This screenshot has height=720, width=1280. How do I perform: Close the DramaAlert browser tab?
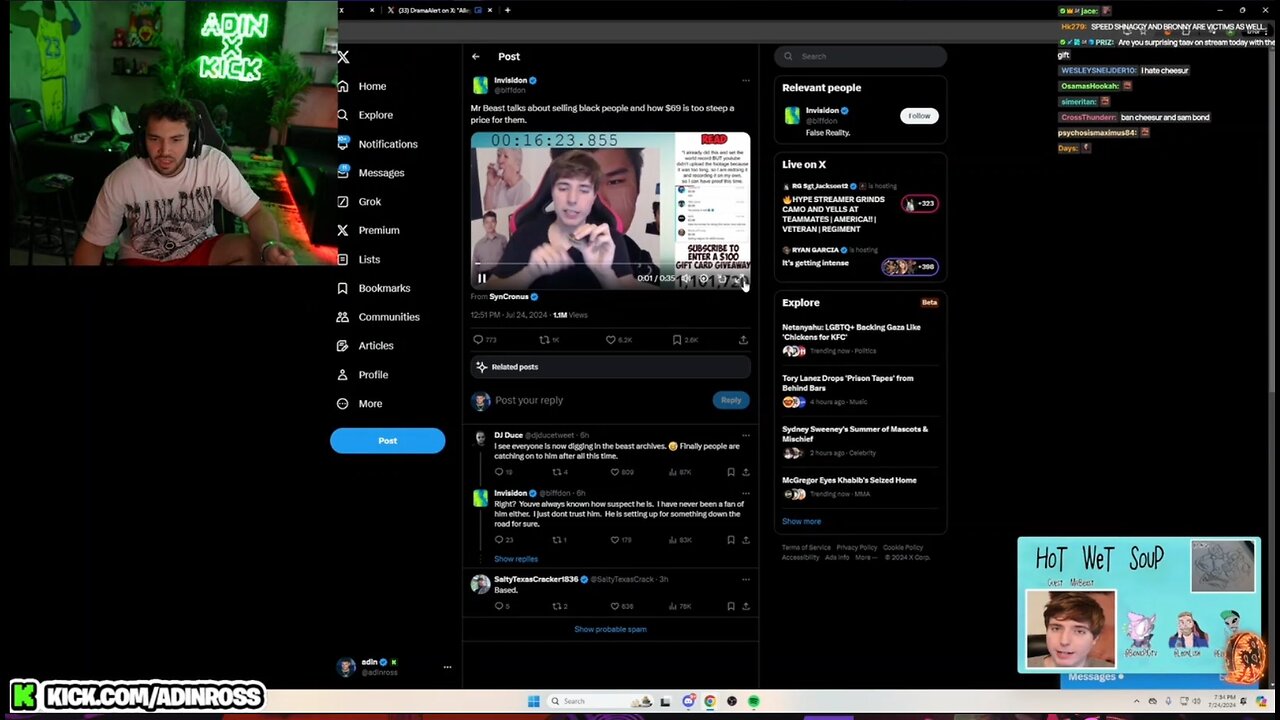(x=489, y=10)
